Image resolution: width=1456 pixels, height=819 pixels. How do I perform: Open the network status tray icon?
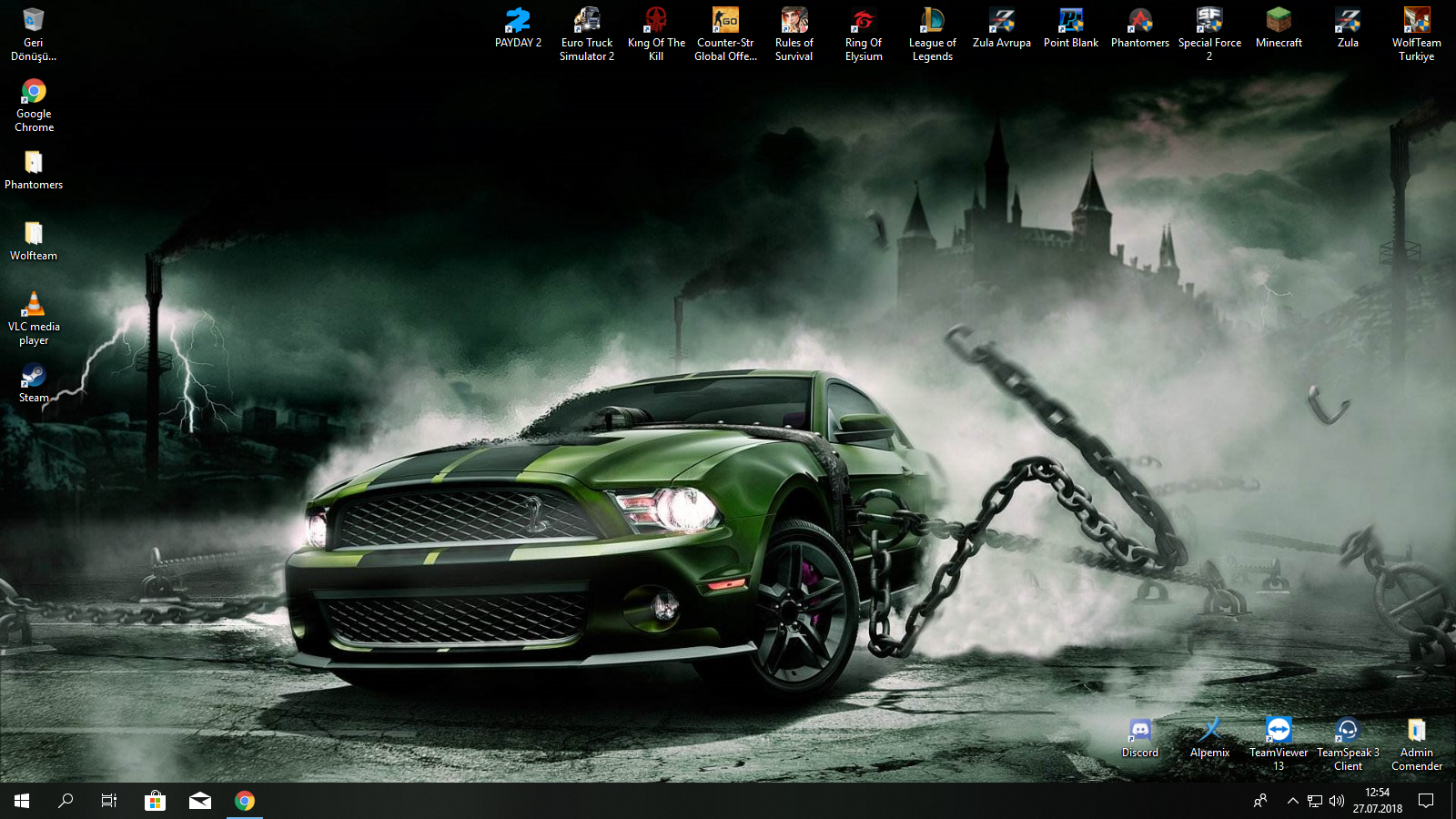(x=1315, y=801)
